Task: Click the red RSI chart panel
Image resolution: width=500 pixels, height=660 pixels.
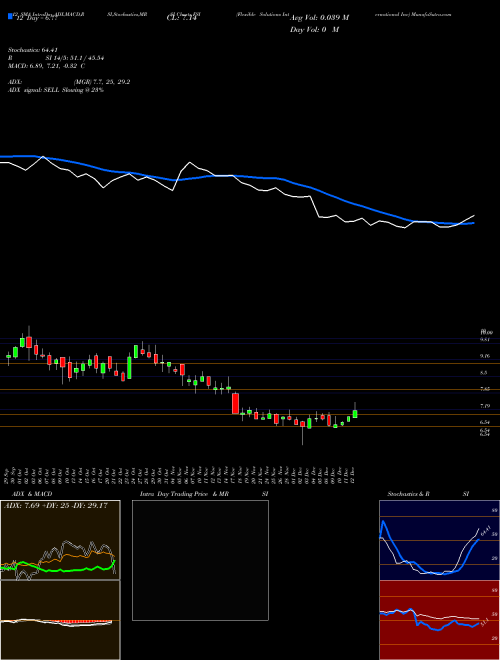Action: tap(439, 620)
